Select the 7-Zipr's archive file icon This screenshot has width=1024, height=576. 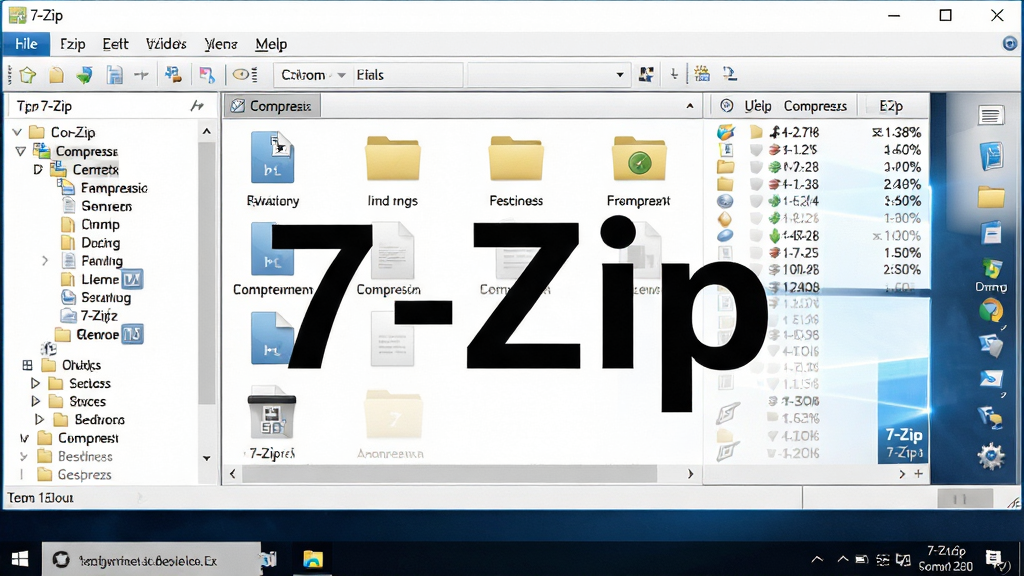click(x=272, y=415)
